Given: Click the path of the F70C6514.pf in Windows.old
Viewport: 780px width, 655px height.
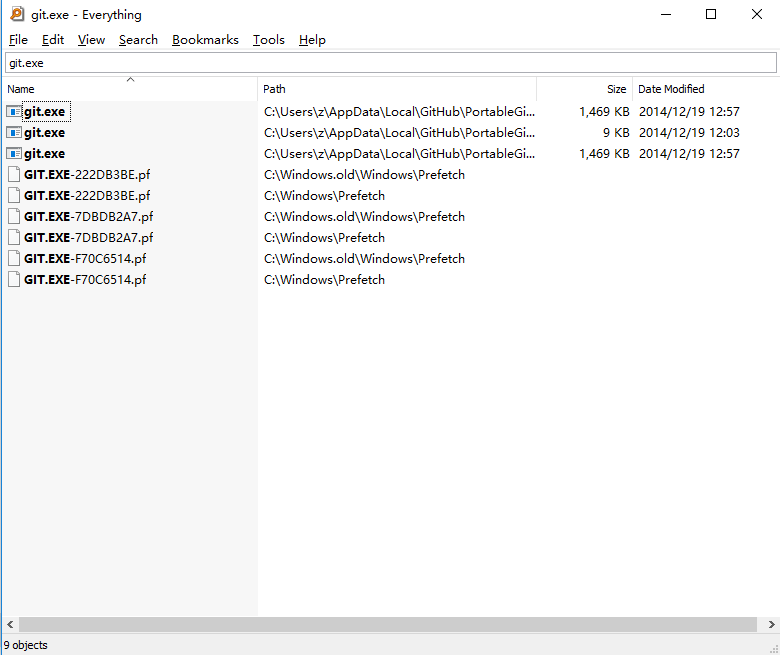Looking at the screenshot, I should [364, 258].
